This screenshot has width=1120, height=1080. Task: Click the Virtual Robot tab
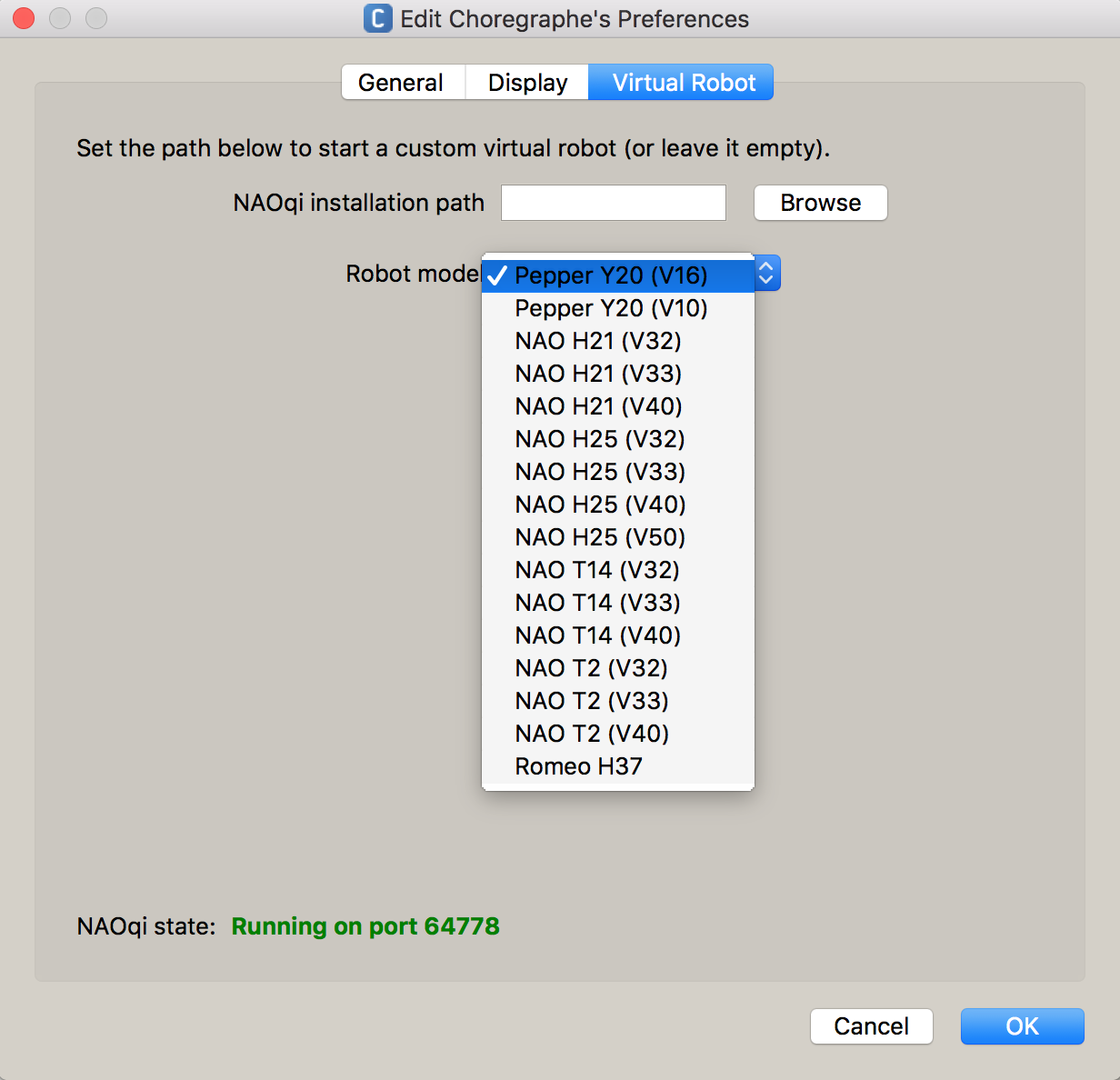point(683,83)
